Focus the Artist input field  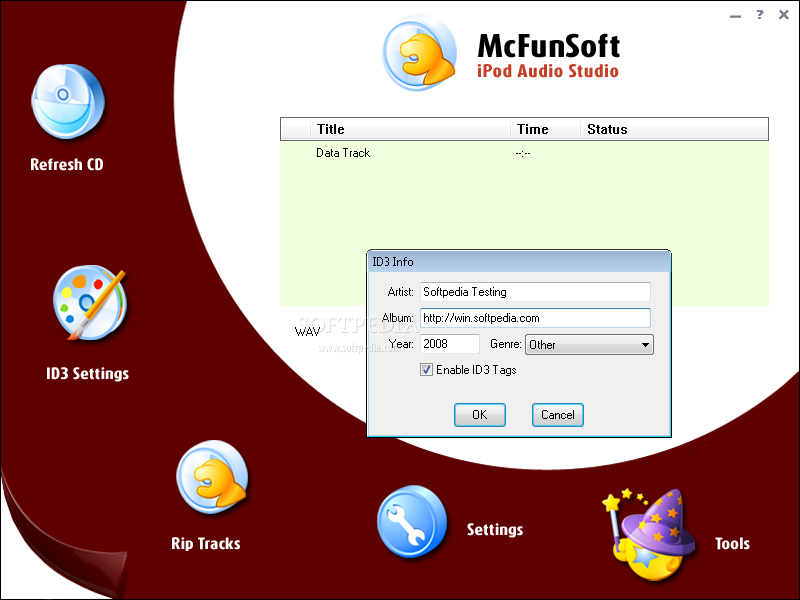[535, 292]
